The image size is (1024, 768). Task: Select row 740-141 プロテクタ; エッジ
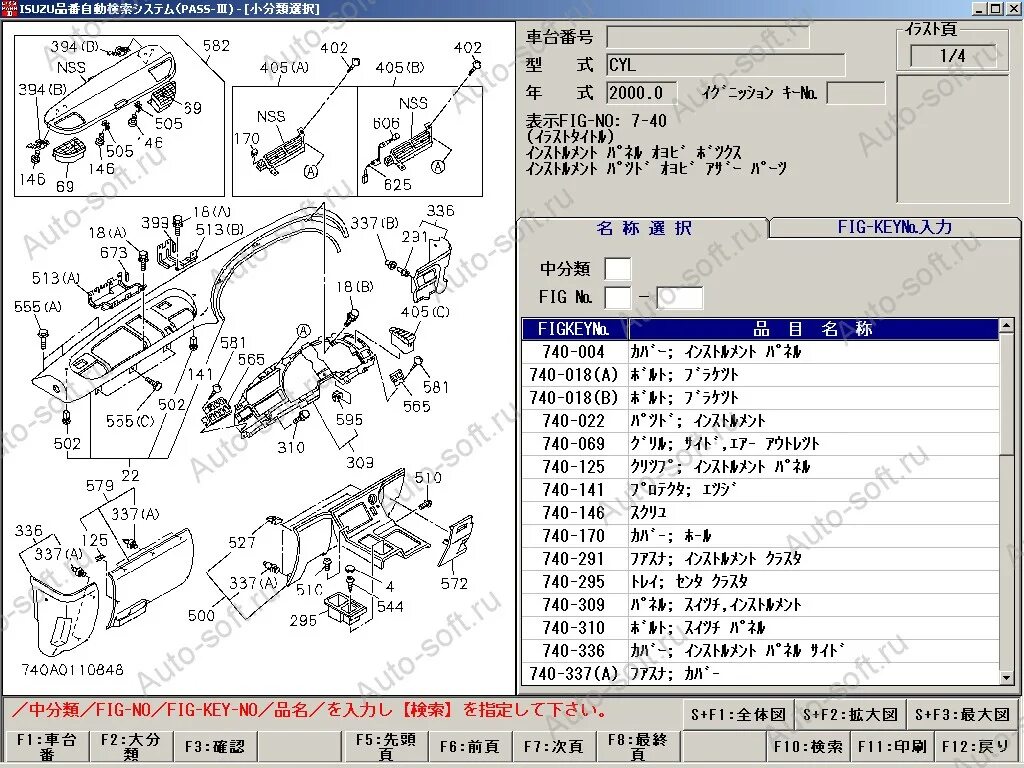[x=761, y=490]
